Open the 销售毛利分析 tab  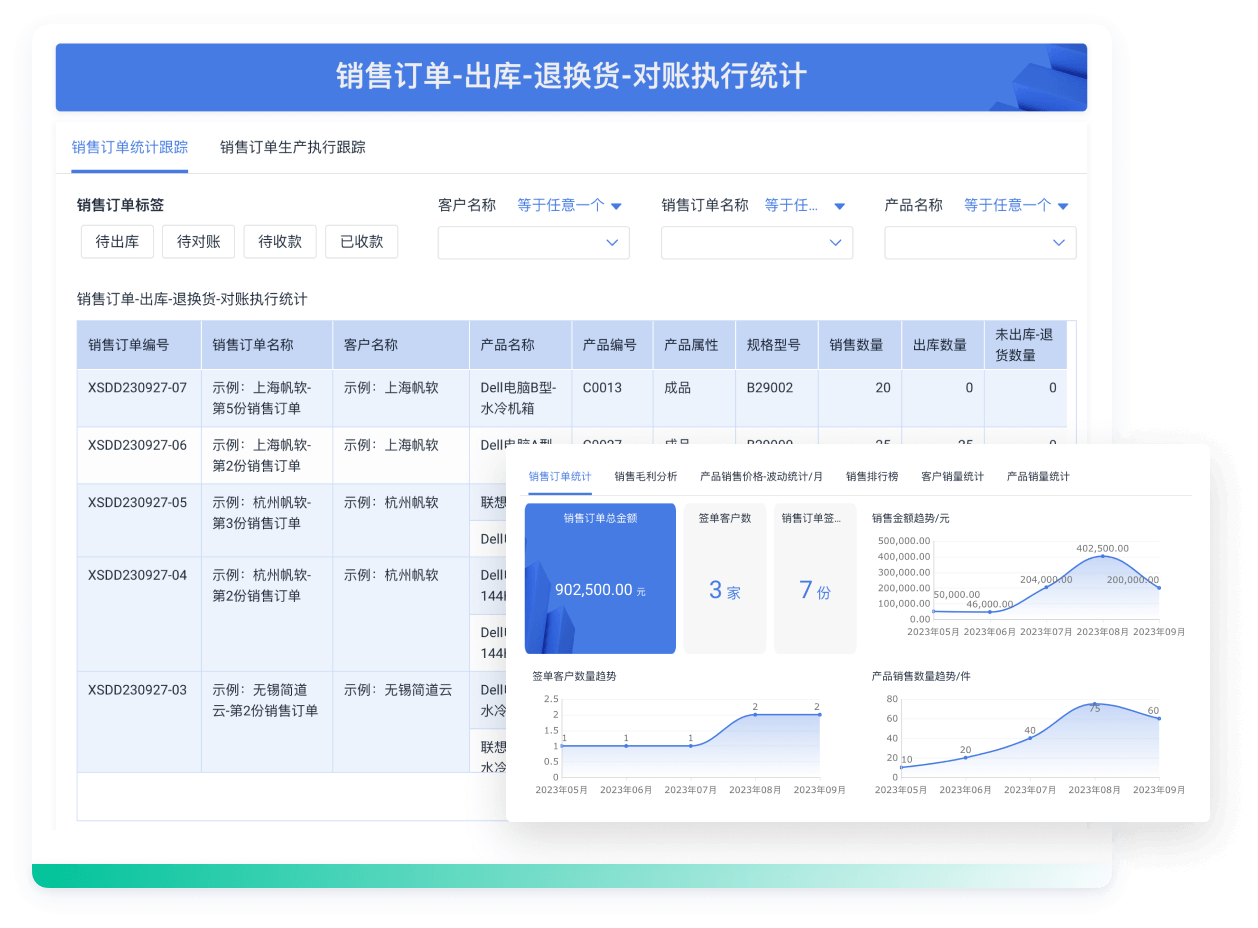[645, 477]
